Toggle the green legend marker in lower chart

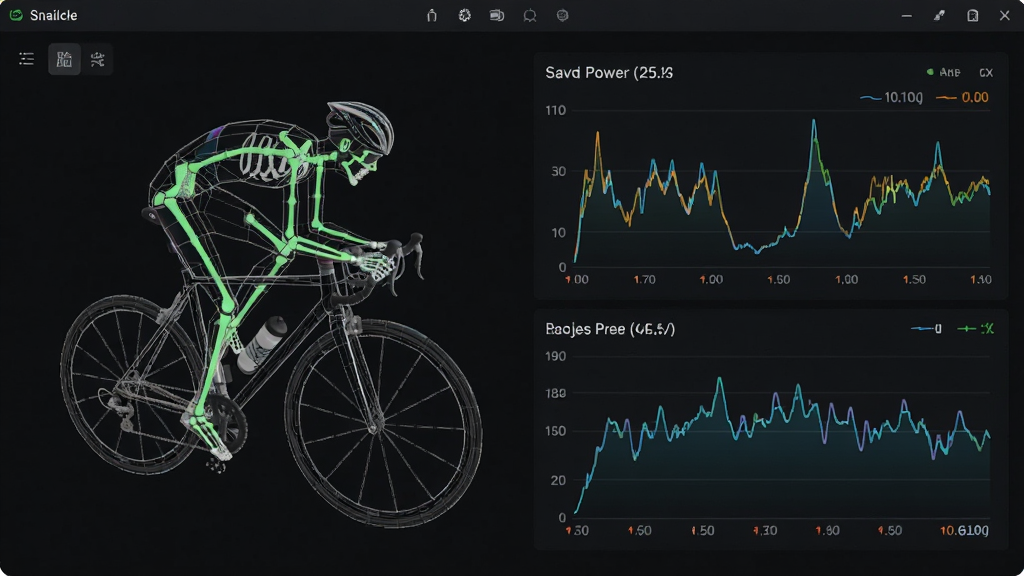[975, 328]
